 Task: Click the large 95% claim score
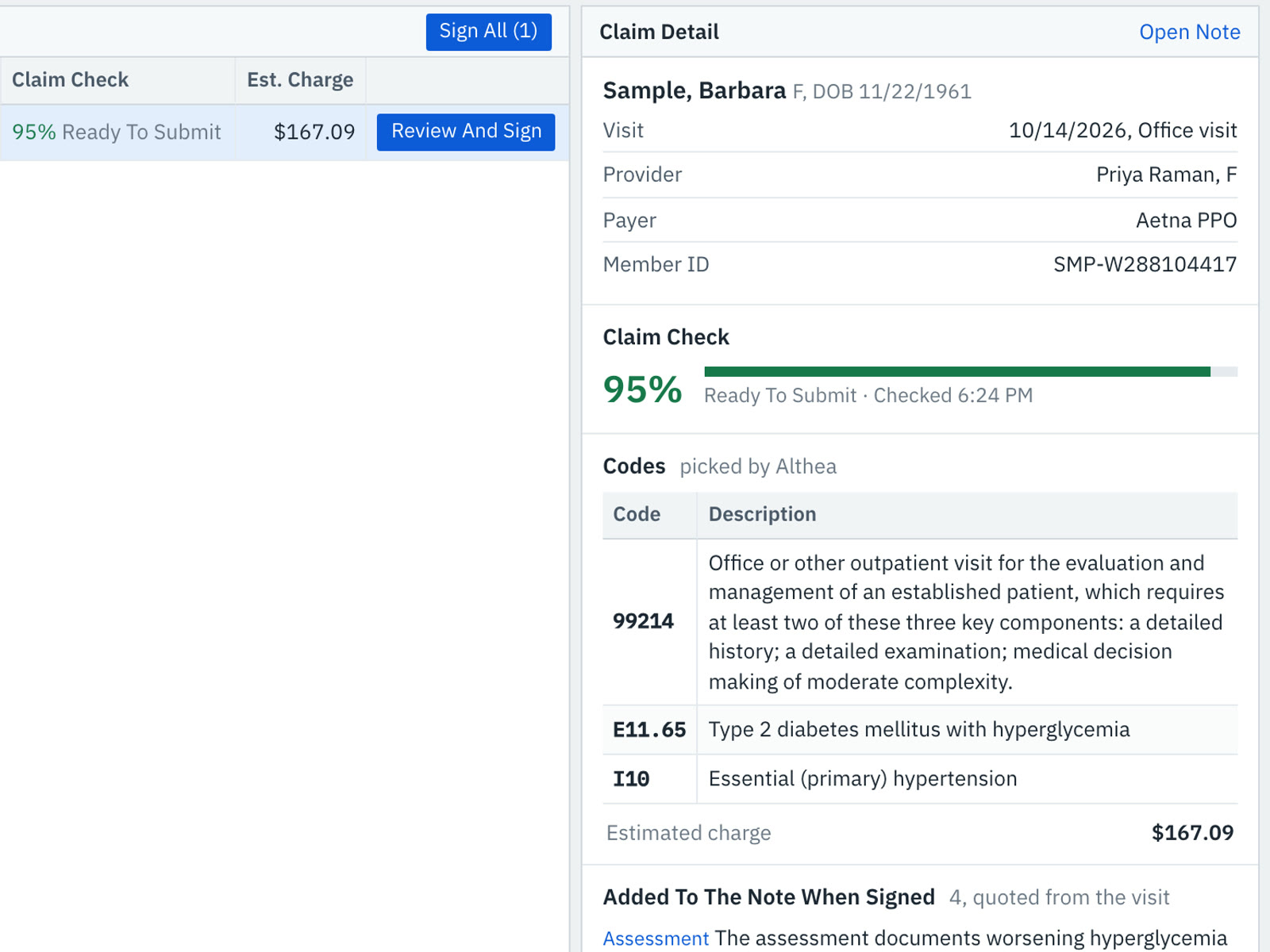click(x=642, y=390)
